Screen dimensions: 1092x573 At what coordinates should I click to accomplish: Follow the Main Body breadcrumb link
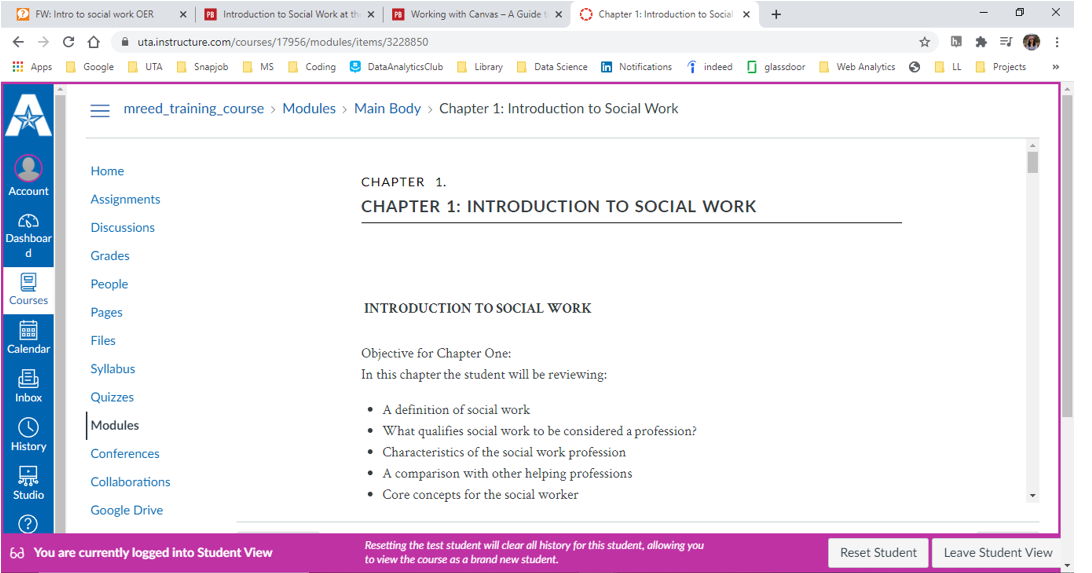tap(387, 109)
